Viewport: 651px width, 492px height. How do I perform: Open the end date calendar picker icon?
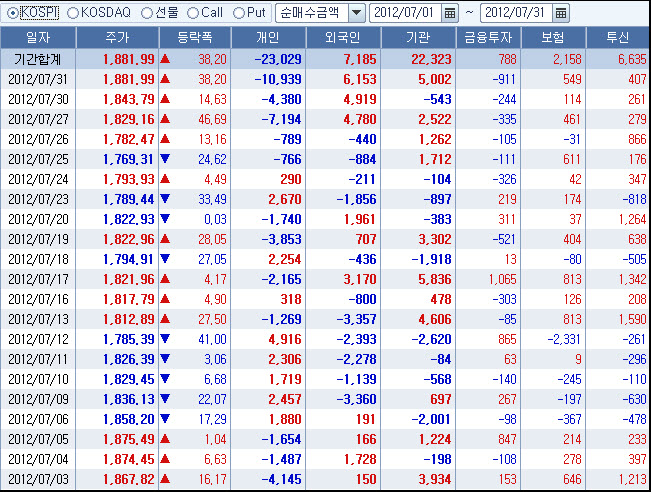[x=561, y=13]
